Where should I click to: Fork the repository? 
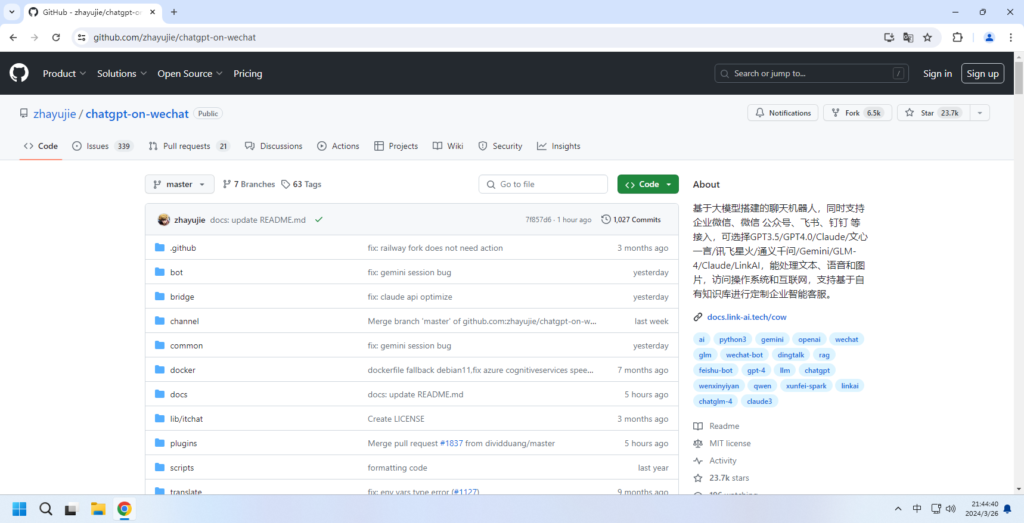click(x=857, y=113)
